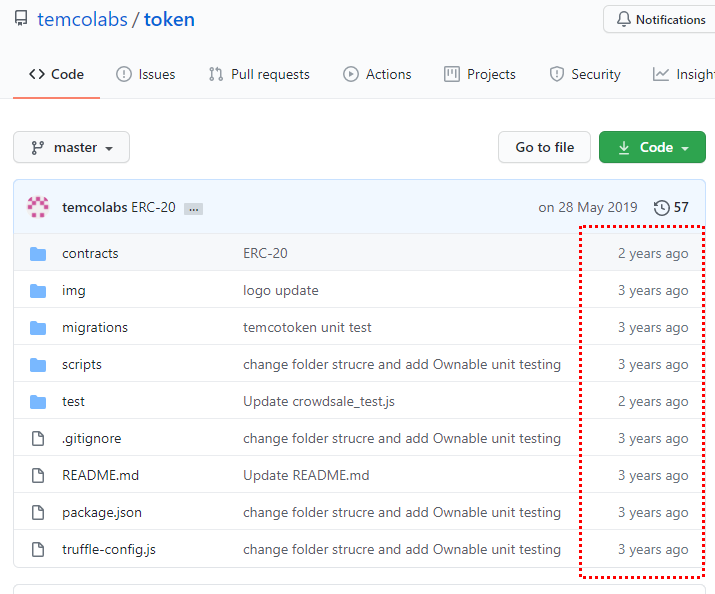Open the Pull requests tab
This screenshot has width=715, height=594.
click(259, 74)
